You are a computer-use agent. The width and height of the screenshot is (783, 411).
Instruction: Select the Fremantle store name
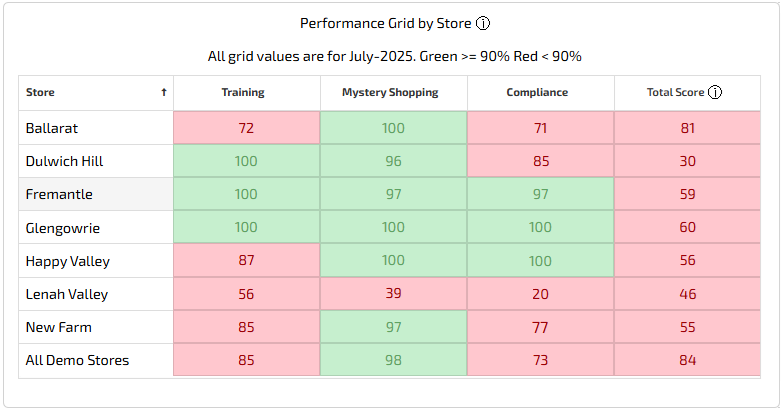coord(58,194)
